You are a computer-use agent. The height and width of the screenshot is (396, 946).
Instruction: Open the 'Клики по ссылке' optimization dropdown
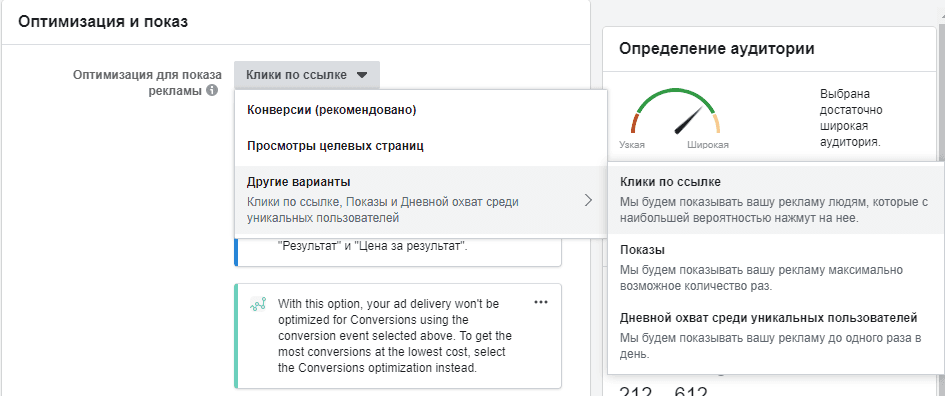(x=306, y=75)
